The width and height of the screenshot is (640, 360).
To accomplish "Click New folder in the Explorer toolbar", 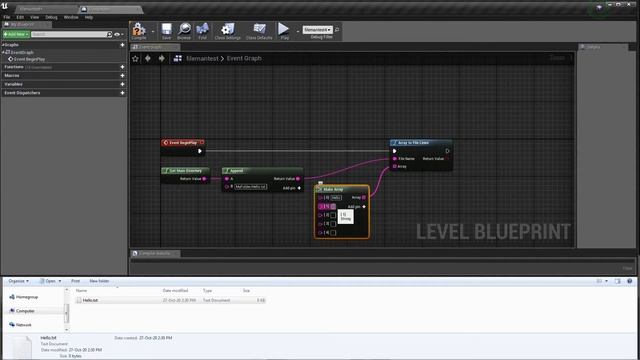I will point(99,281).
